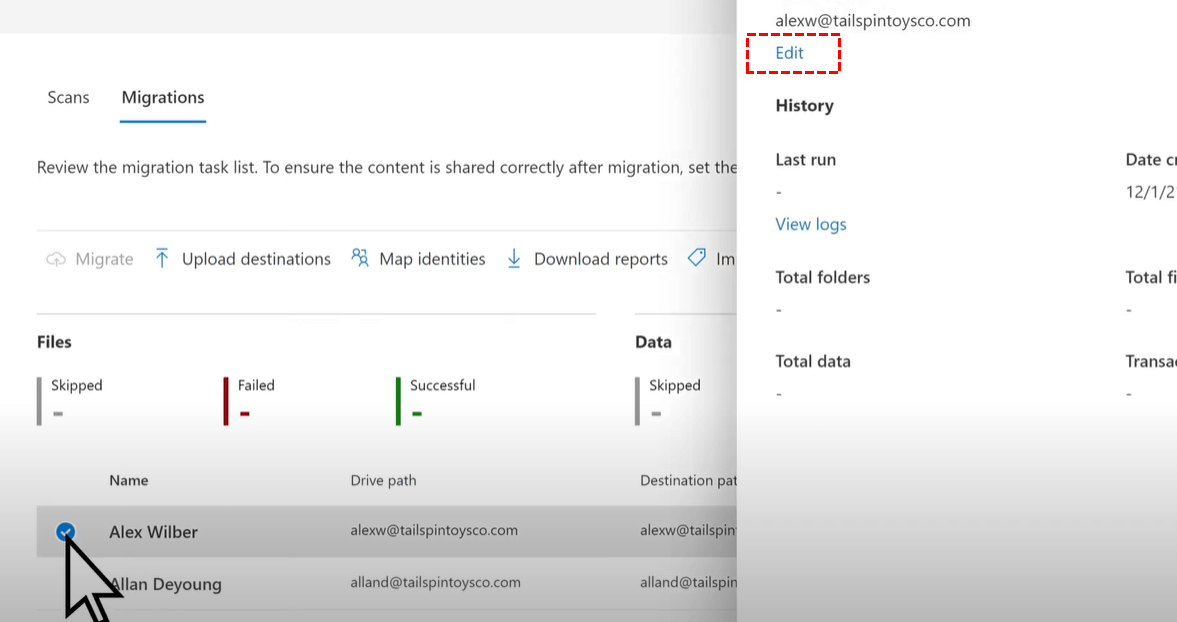Click Download reports text in toolbar
Image resolution: width=1177 pixels, height=622 pixels.
pyautogui.click(x=600, y=259)
